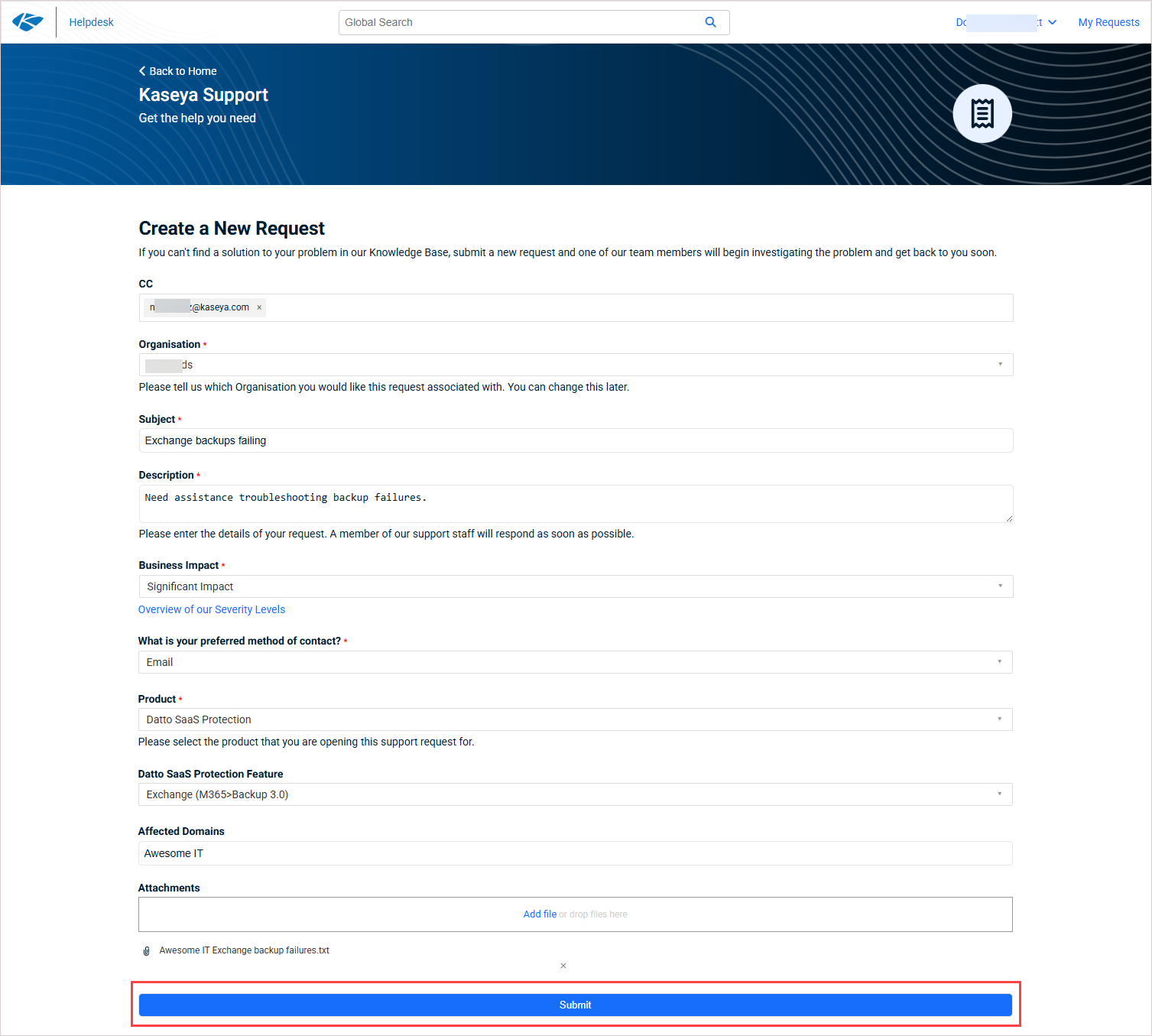Go to My Requests

pos(1108,22)
